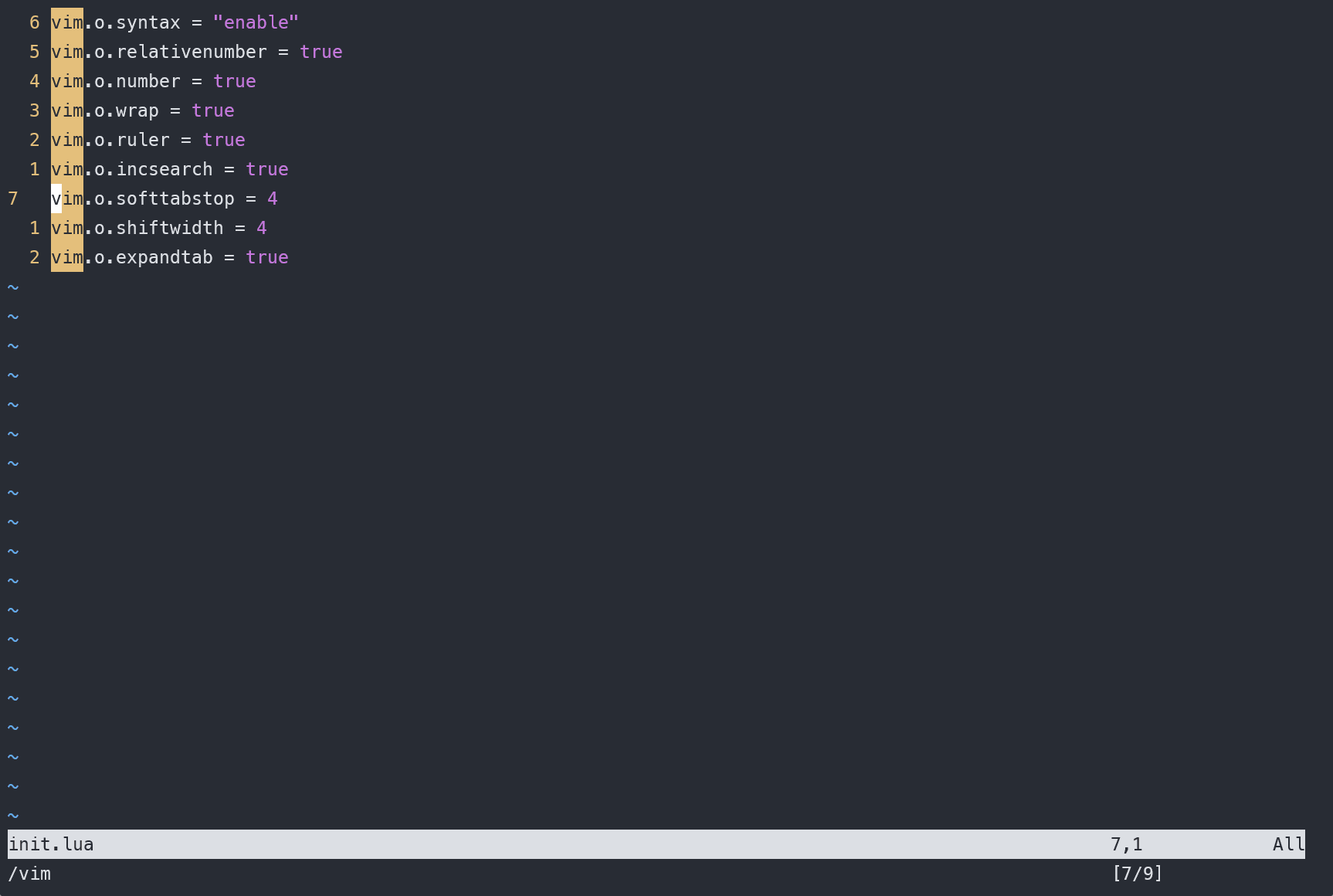Click the word ruler

(143, 140)
